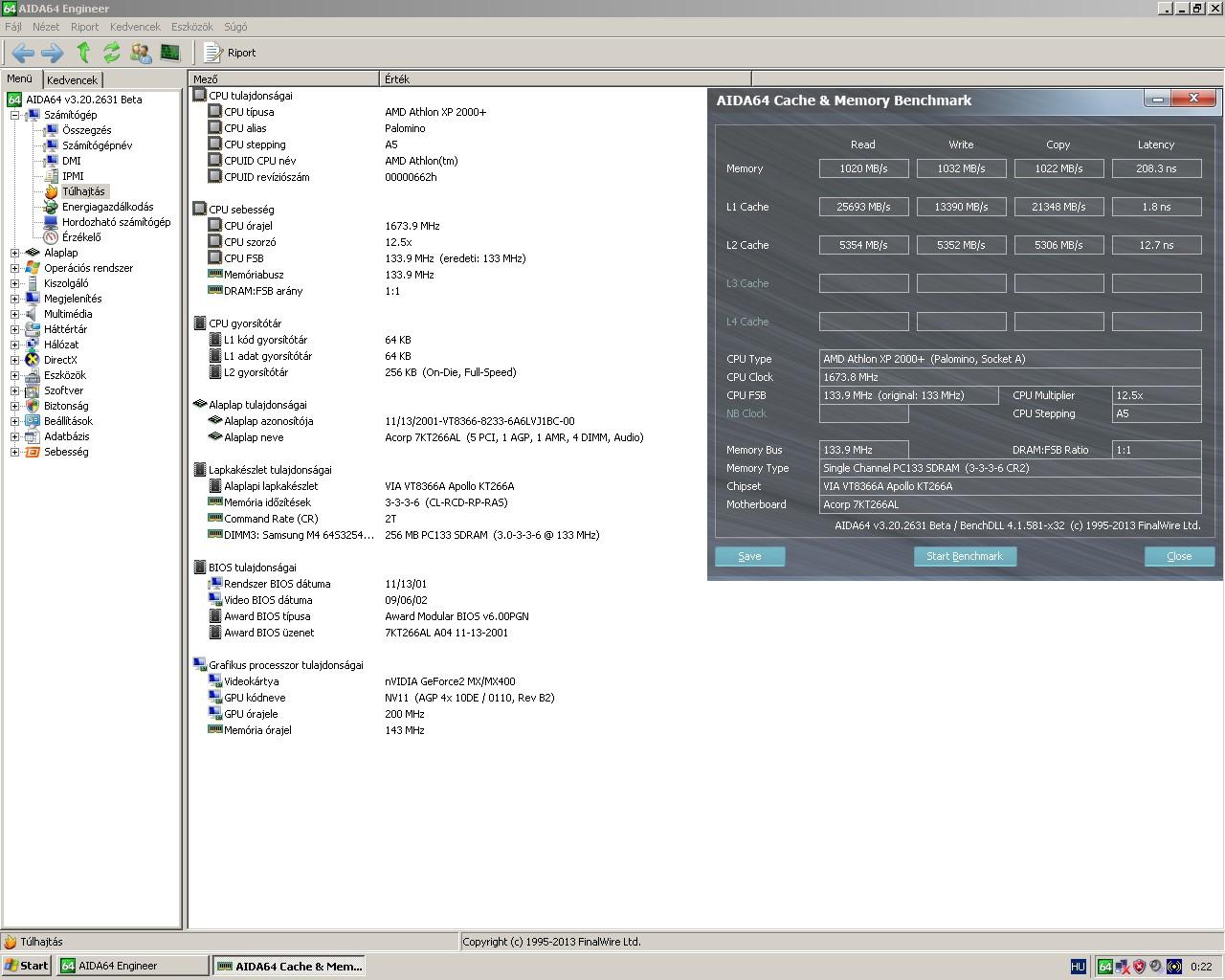Viewport: 1225px width, 980px height.
Task: Click the Beállítások icon in tree
Action: 33,421
